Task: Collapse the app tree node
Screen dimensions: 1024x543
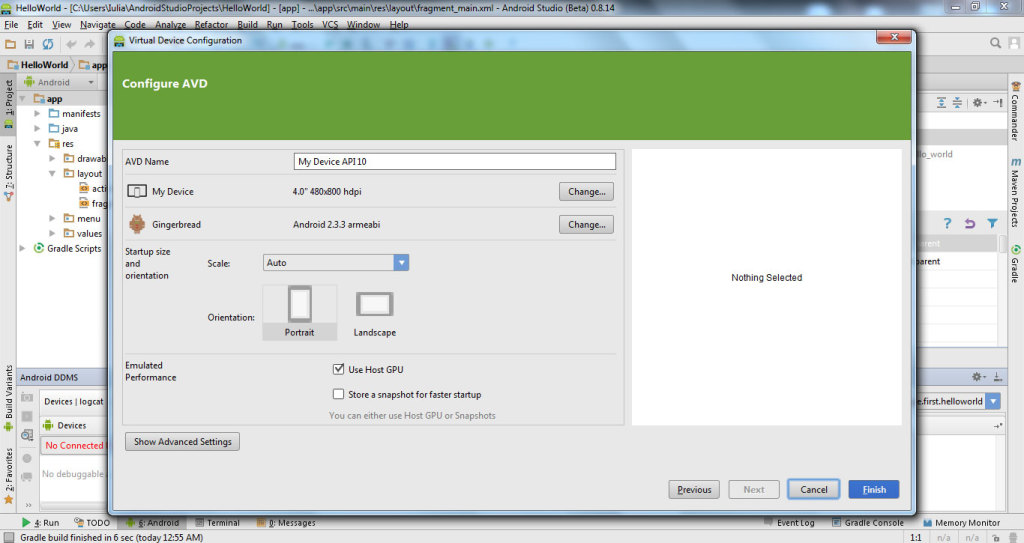Action: (22, 99)
